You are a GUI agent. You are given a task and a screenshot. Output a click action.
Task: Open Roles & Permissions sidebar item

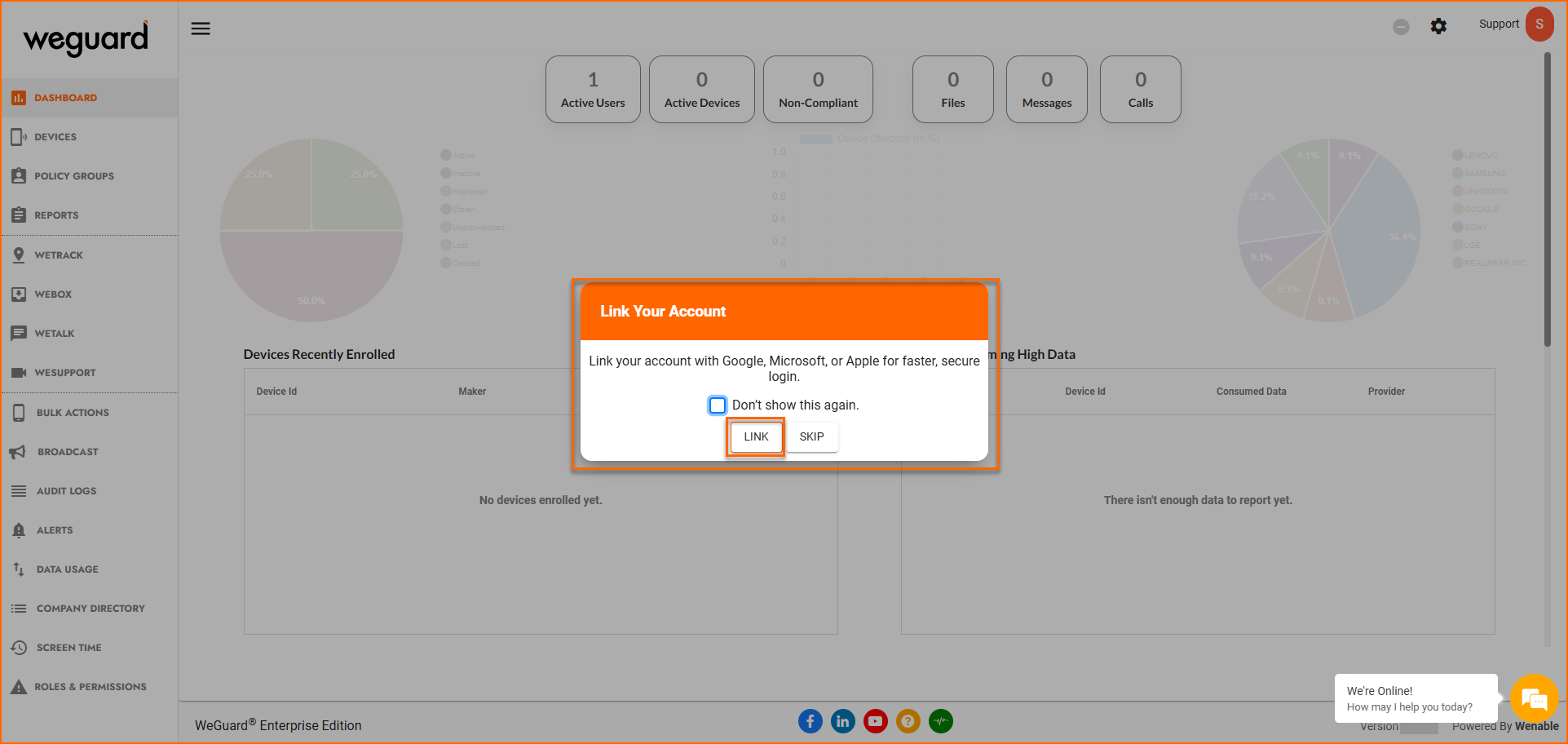click(x=90, y=687)
